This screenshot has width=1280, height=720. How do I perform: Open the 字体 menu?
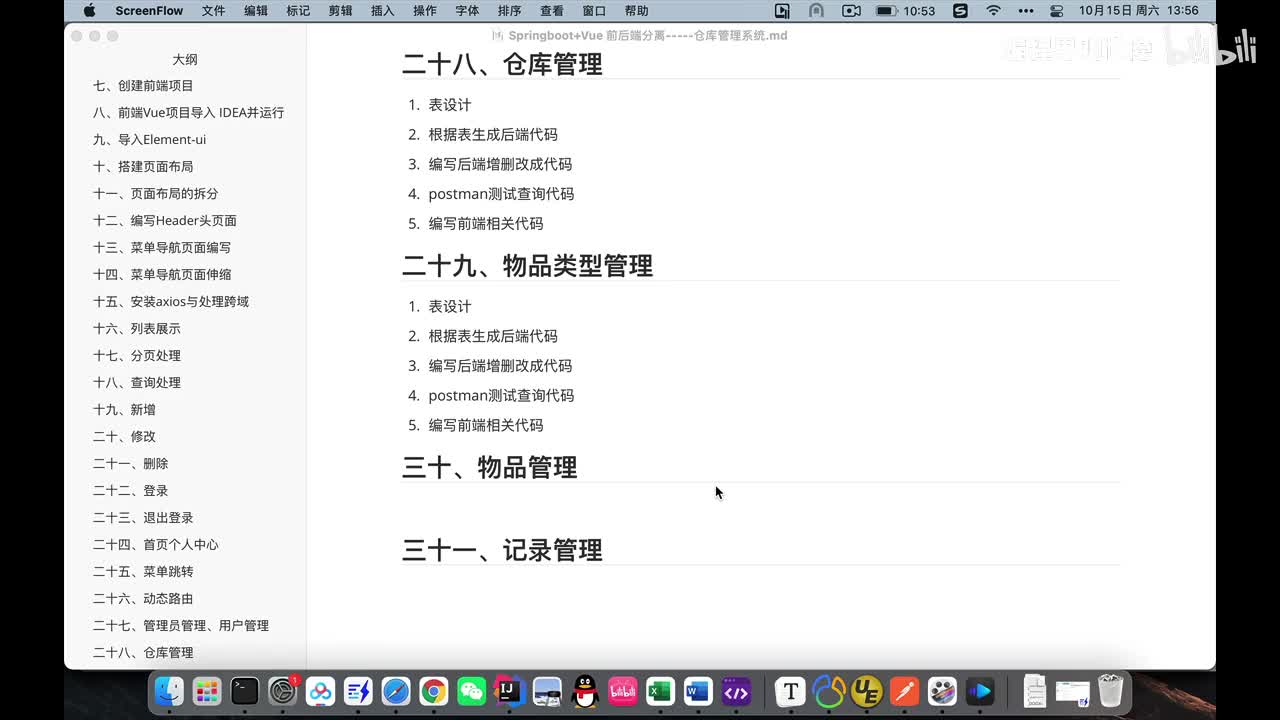[467, 11]
